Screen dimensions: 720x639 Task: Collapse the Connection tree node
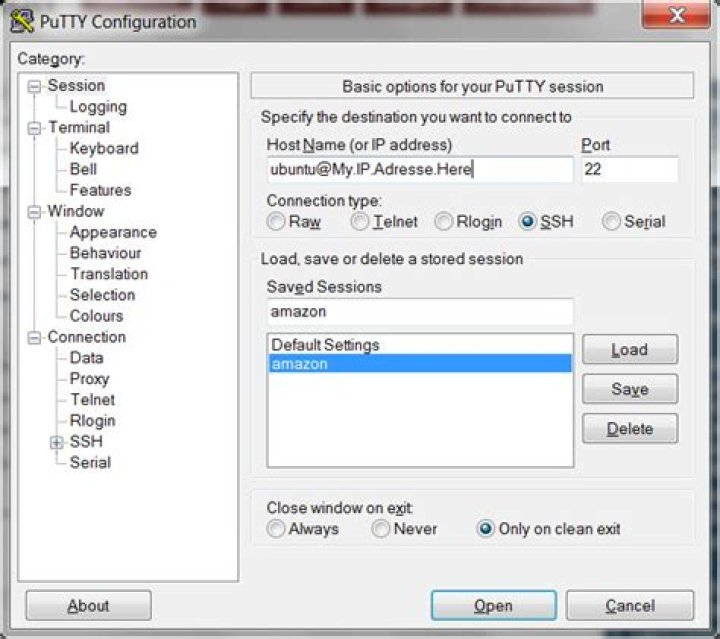[34, 338]
